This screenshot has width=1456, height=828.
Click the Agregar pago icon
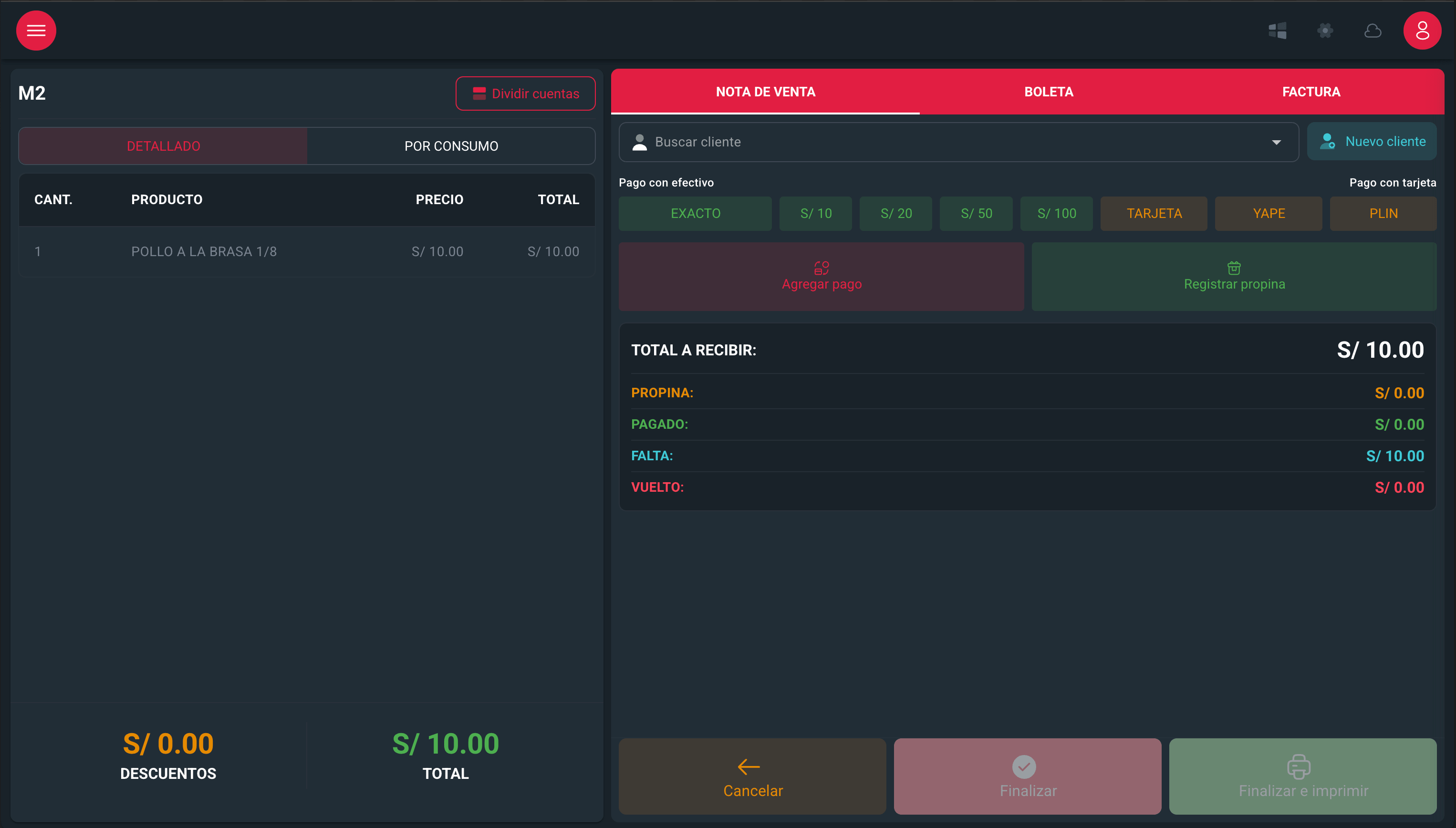pyautogui.click(x=822, y=267)
